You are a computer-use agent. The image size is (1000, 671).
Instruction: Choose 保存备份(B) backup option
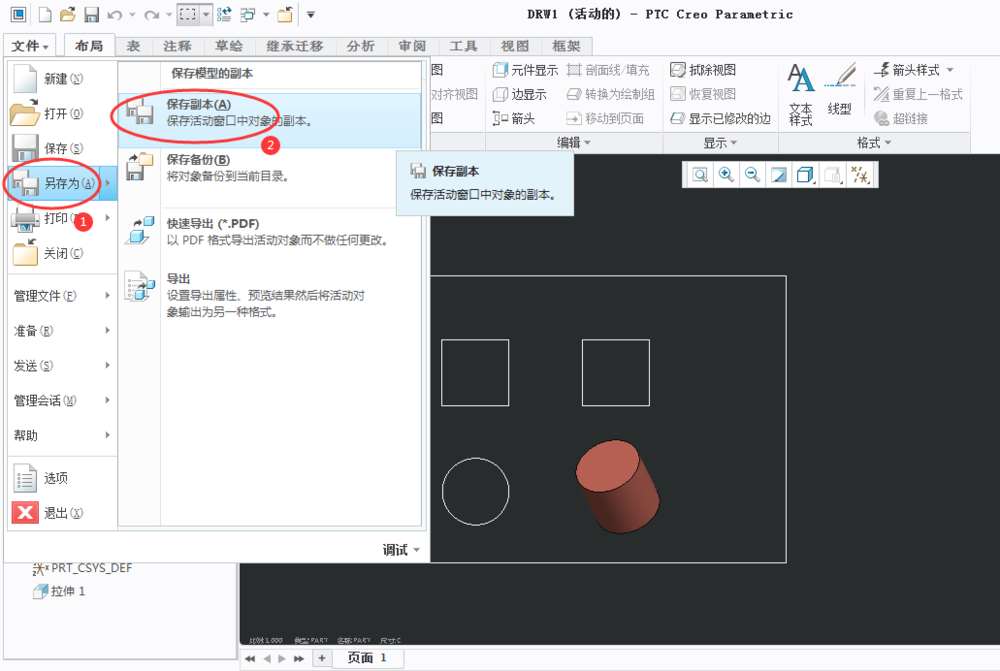269,168
